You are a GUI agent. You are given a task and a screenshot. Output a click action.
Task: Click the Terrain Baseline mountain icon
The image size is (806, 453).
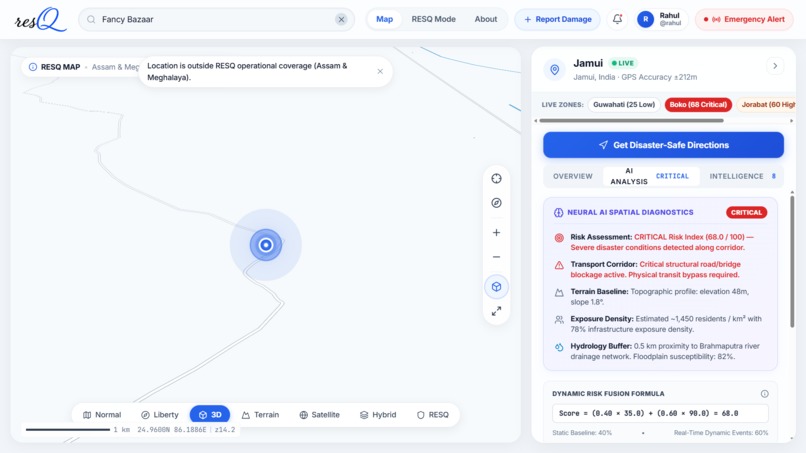[559, 293]
